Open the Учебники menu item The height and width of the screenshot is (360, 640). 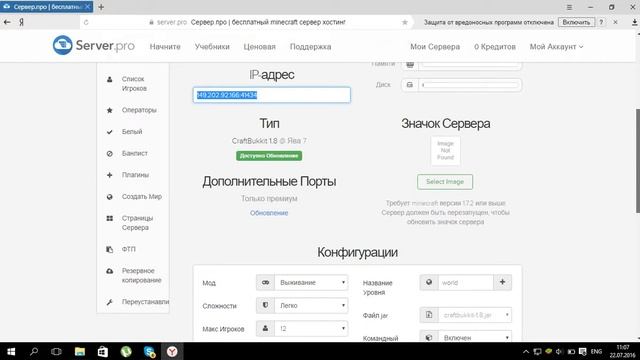click(x=212, y=47)
